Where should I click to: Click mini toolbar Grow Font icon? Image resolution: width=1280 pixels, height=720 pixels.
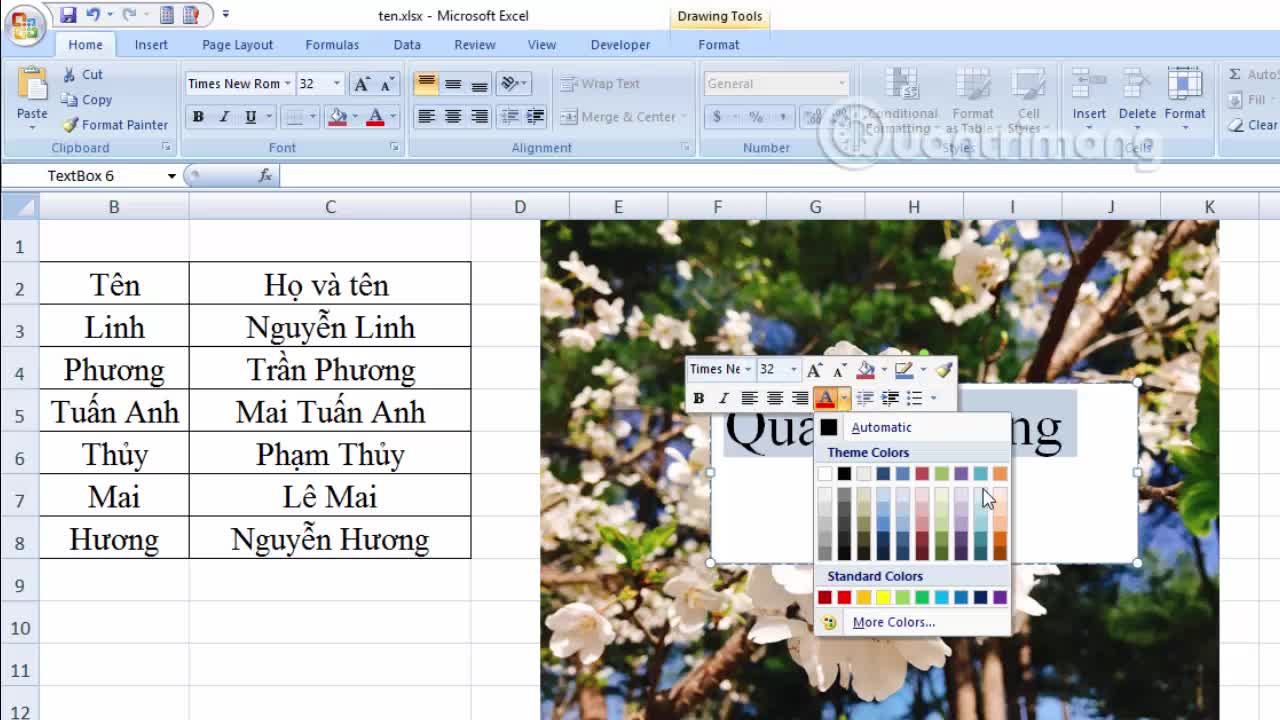pos(815,370)
